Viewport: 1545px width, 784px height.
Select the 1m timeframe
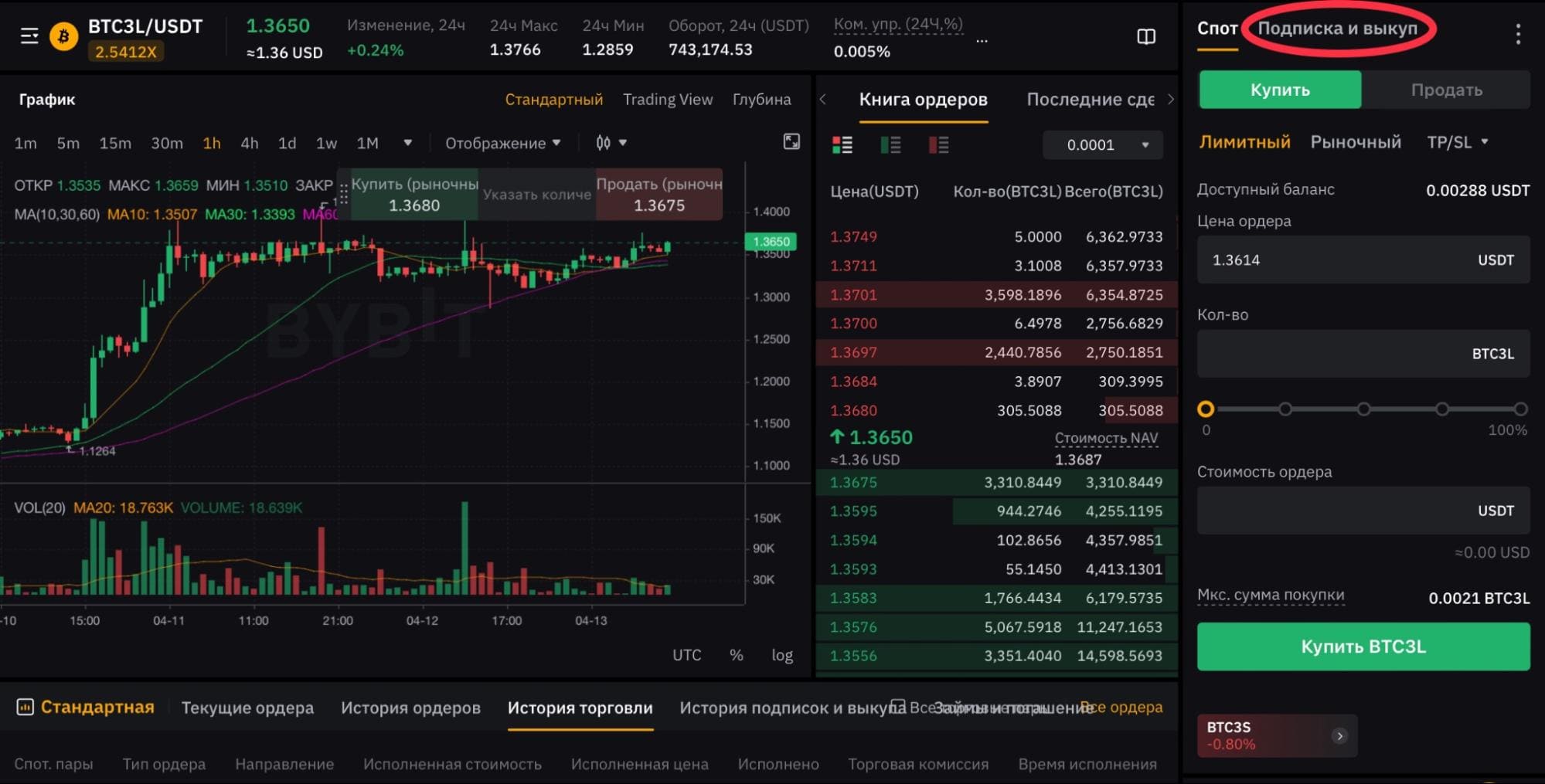26,143
